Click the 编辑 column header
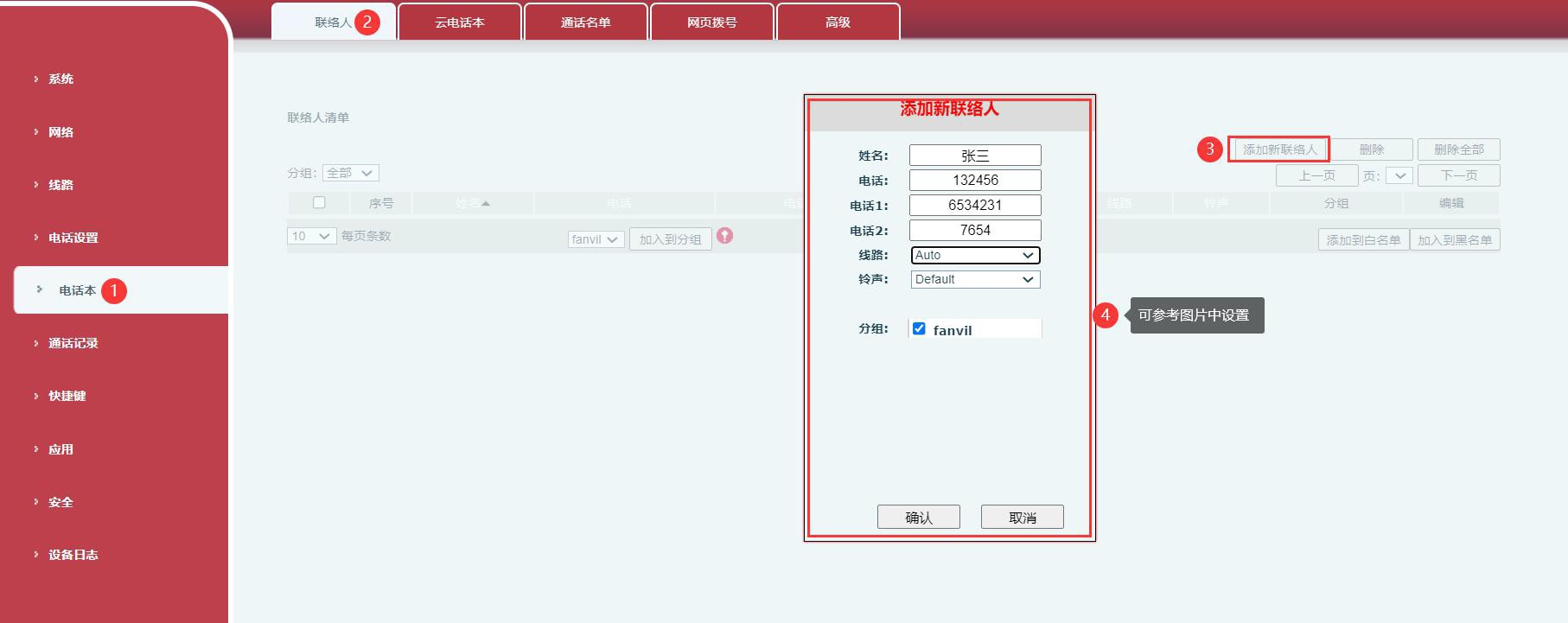The width and height of the screenshot is (1568, 623). click(x=1451, y=203)
